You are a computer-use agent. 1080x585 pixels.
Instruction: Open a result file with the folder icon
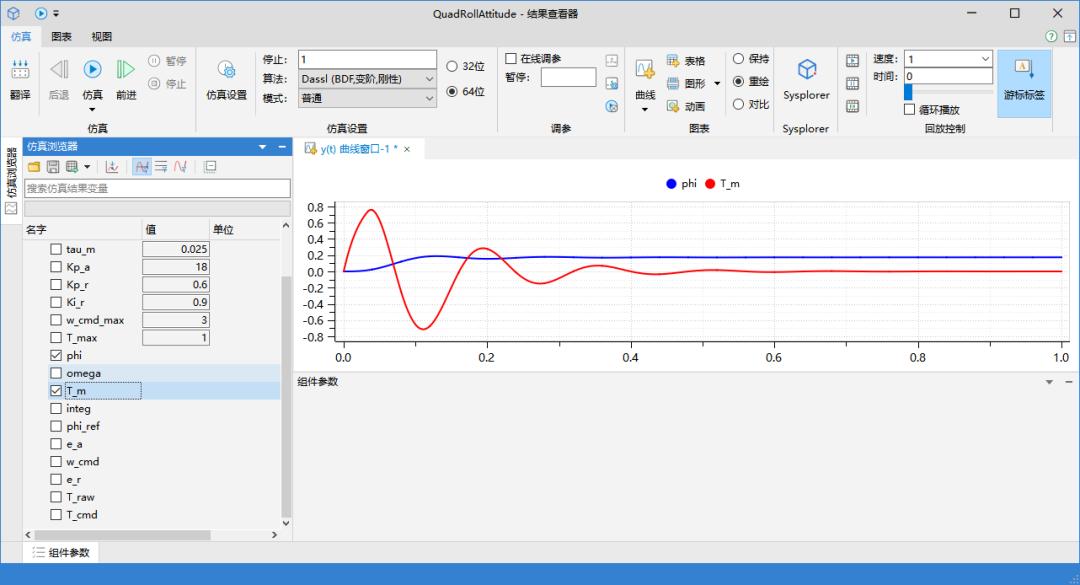[x=34, y=167]
